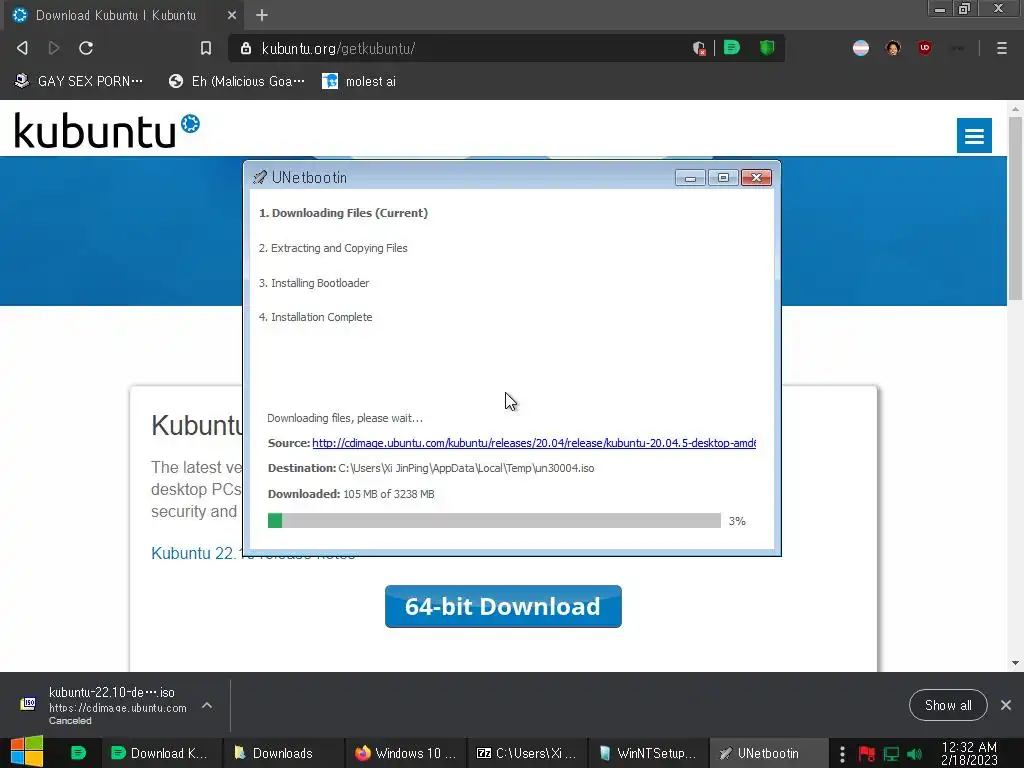Open the Eh (Malicious Goa… bookmark
This screenshot has width=1024, height=768.
[236, 81]
